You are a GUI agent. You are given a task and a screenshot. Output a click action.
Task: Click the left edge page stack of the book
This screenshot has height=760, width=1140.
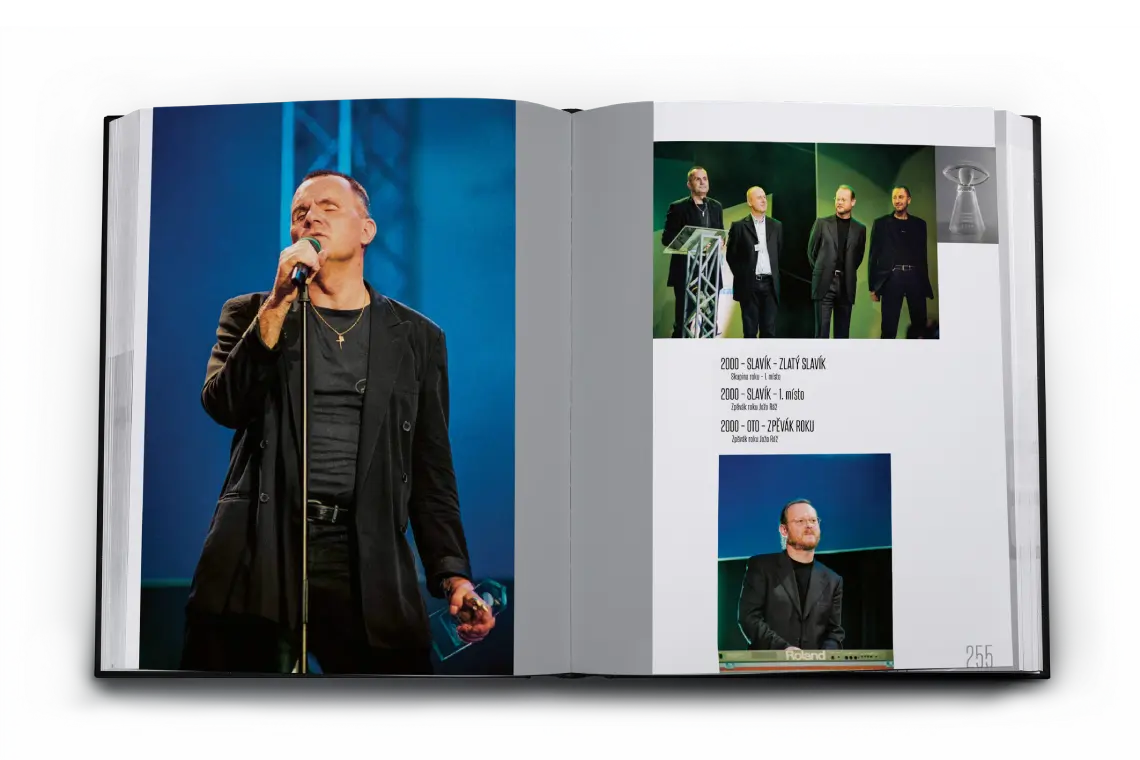(120, 390)
